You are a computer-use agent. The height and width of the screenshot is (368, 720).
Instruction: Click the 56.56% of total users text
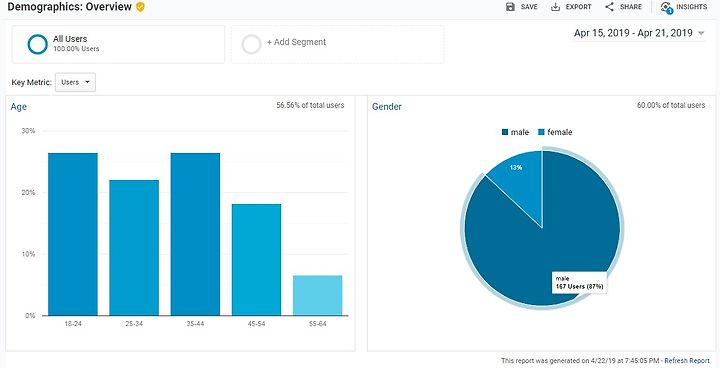310,105
